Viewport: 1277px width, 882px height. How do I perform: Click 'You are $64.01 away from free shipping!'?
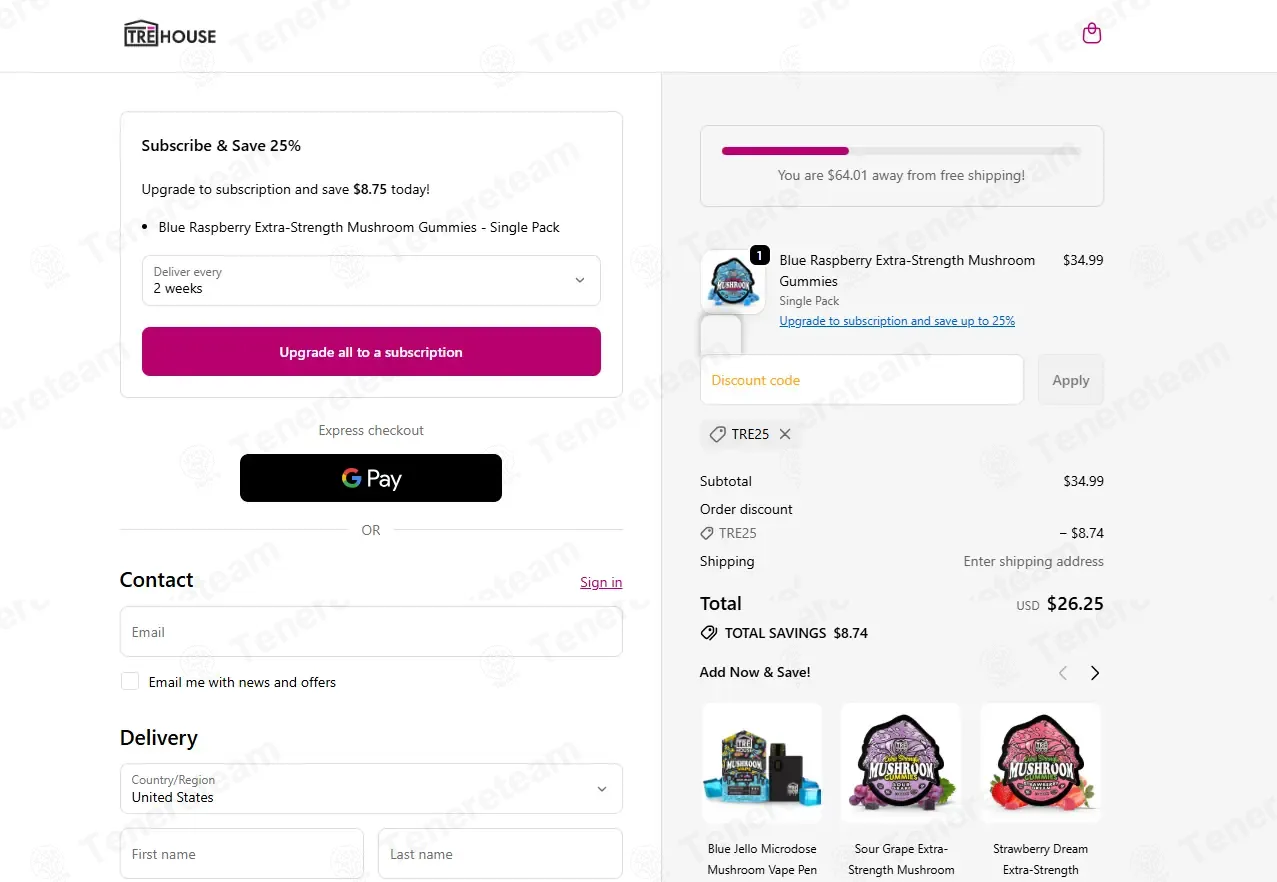901,175
